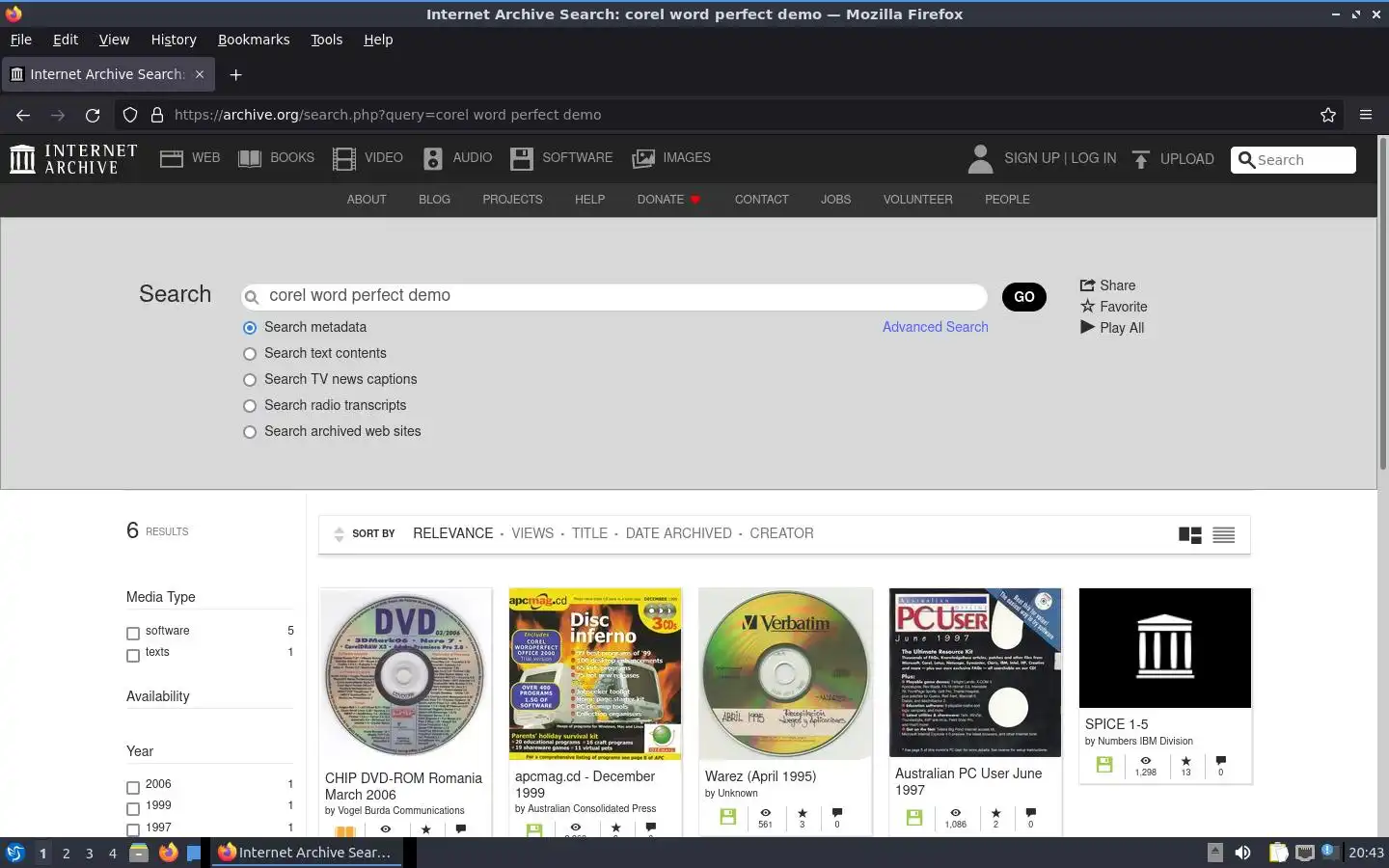Open the SPICE 1-5 item thumbnail
The image size is (1389, 868).
point(1165,648)
